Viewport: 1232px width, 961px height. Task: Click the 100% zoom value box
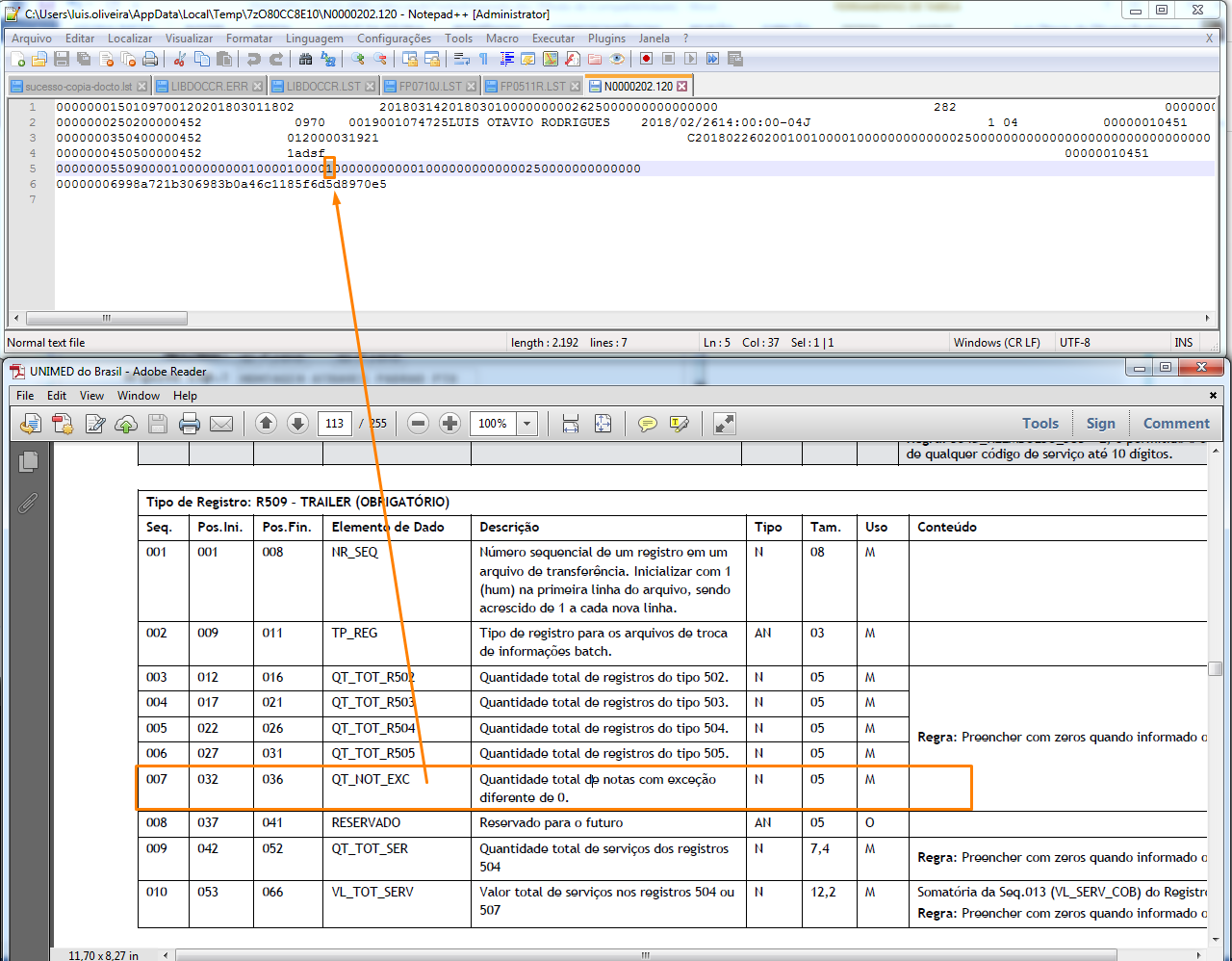coord(493,424)
